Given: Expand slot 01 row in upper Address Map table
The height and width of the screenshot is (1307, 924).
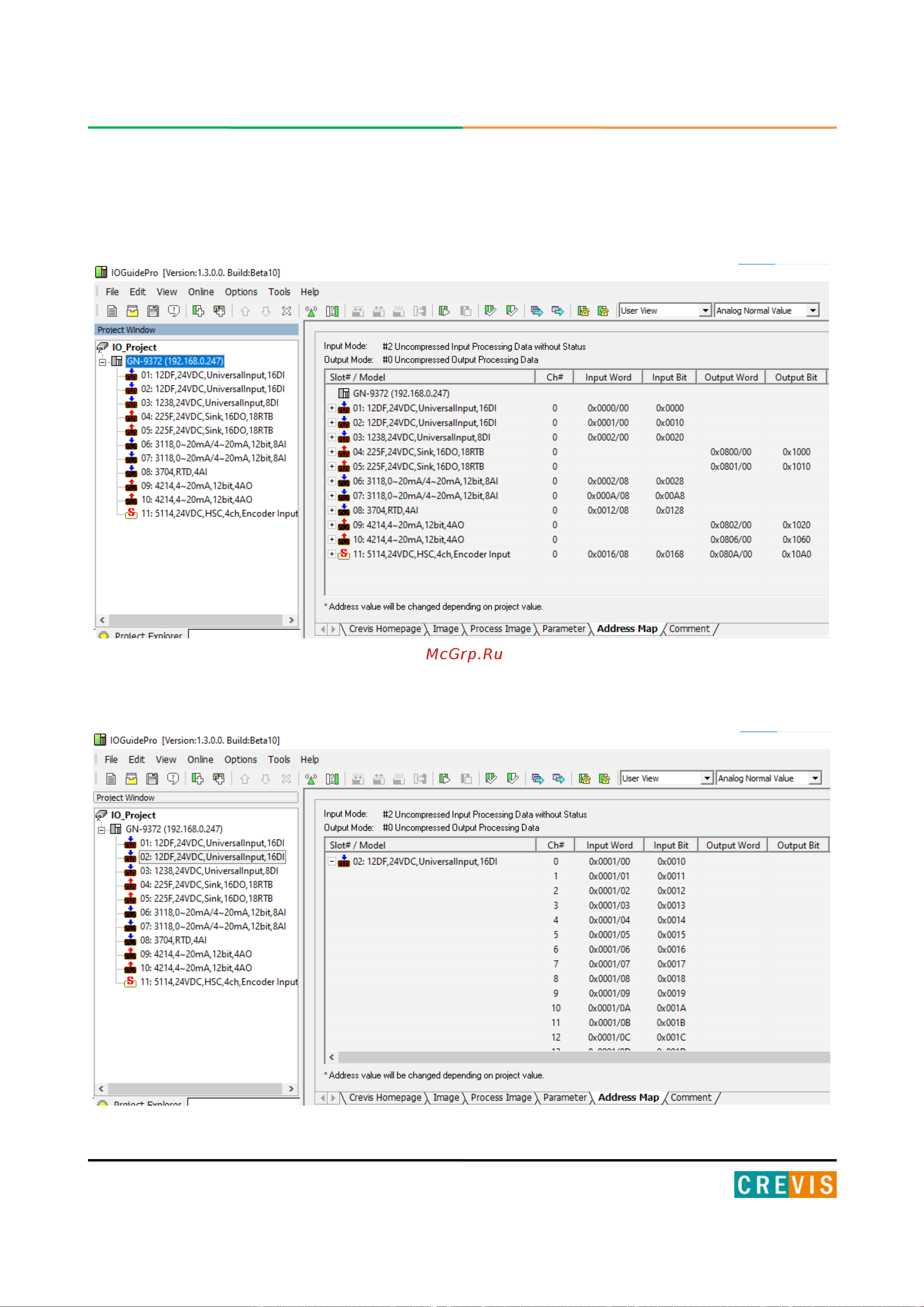Looking at the screenshot, I should pos(332,408).
